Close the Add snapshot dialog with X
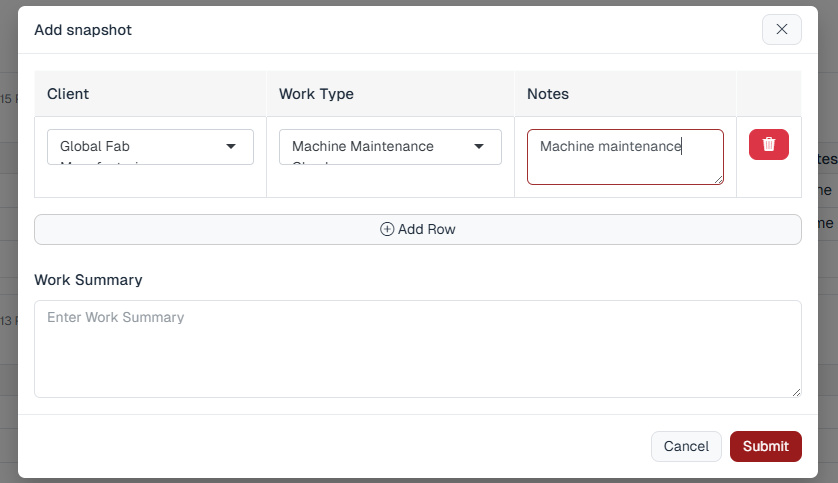This screenshot has height=483, width=838. (781, 30)
